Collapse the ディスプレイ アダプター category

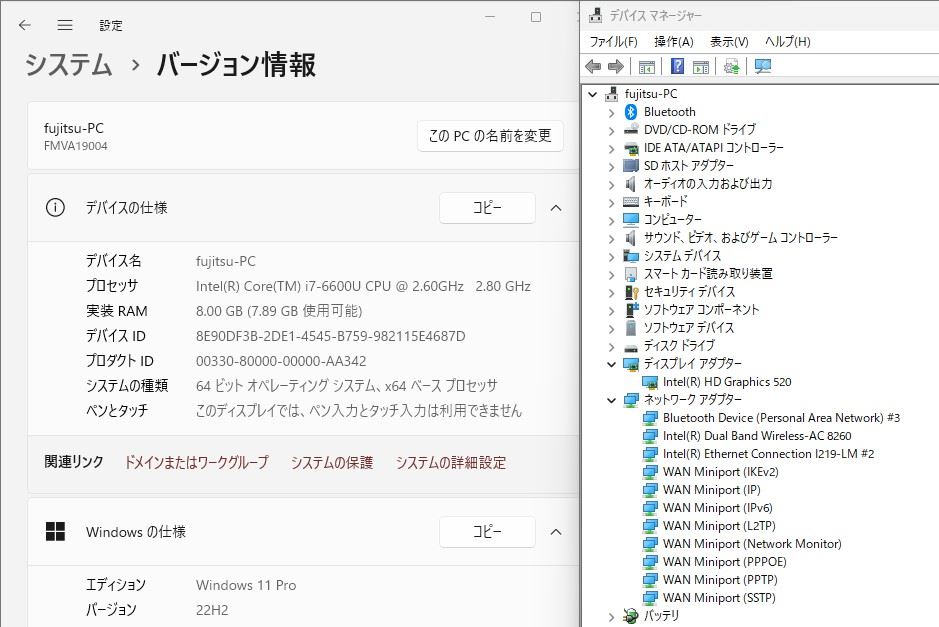click(x=611, y=364)
